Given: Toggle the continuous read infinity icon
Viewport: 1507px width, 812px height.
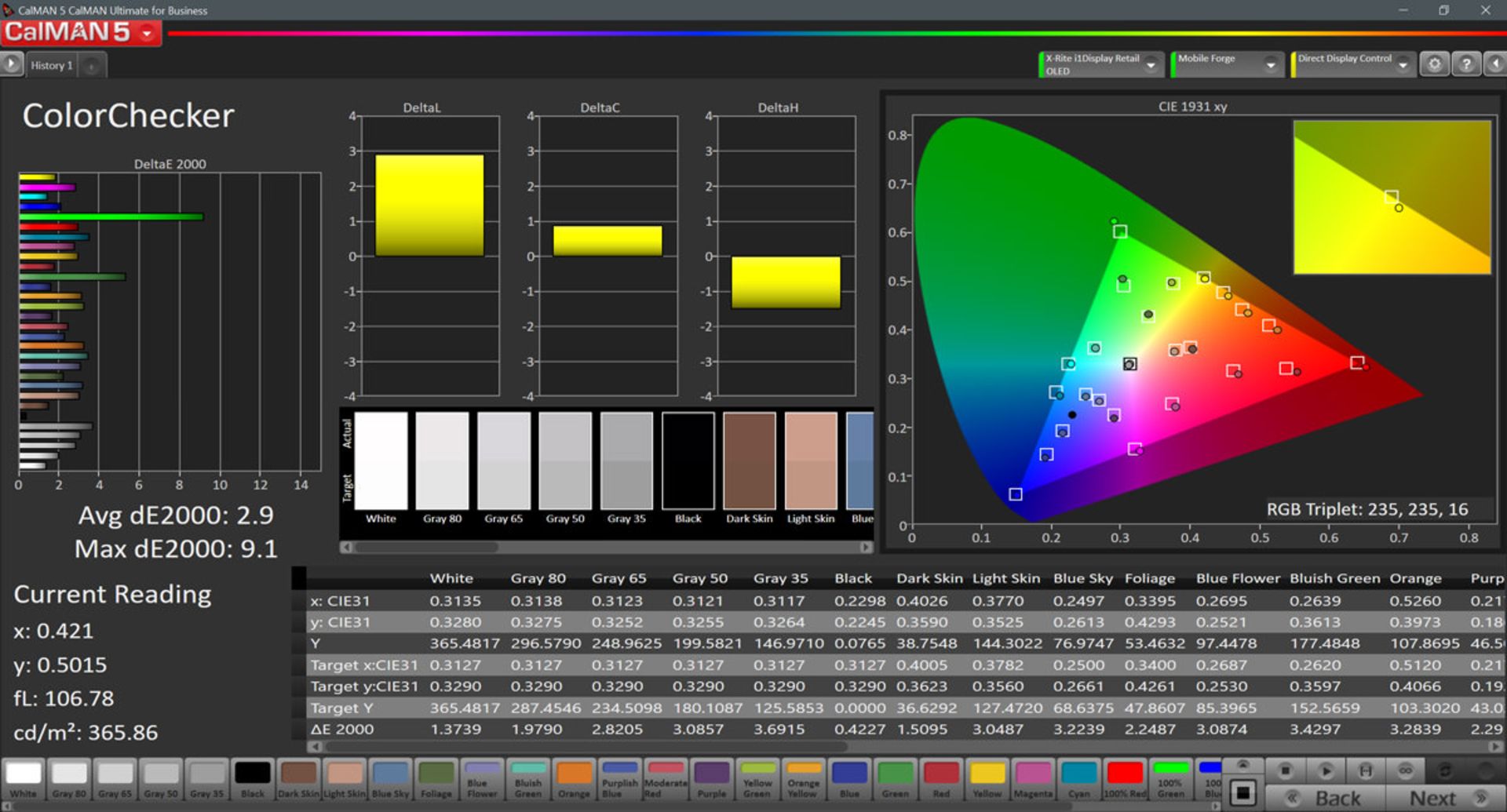Looking at the screenshot, I should tap(1405, 770).
